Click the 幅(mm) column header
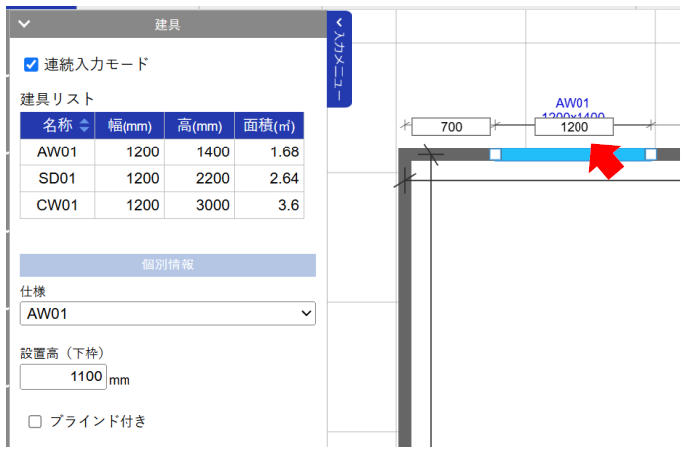 pos(129,126)
